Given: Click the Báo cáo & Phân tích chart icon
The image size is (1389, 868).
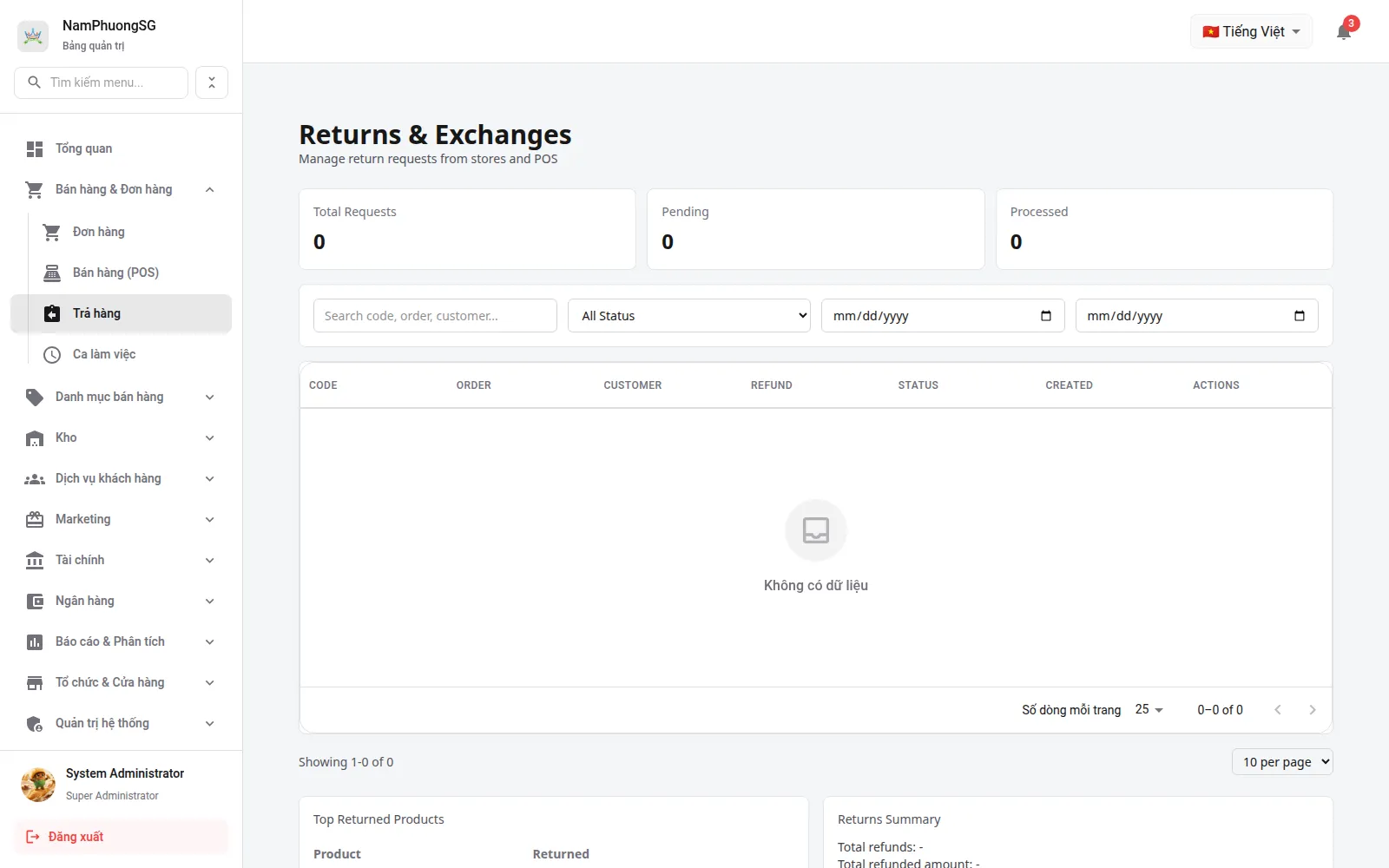Looking at the screenshot, I should 35,642.
